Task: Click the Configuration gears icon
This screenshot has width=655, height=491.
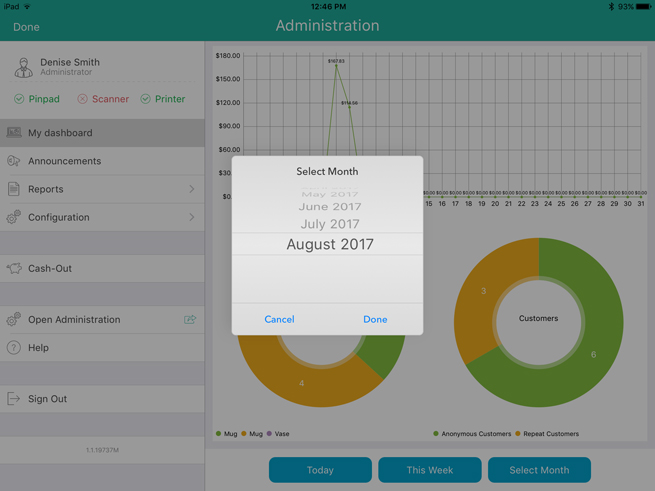Action: (x=14, y=217)
